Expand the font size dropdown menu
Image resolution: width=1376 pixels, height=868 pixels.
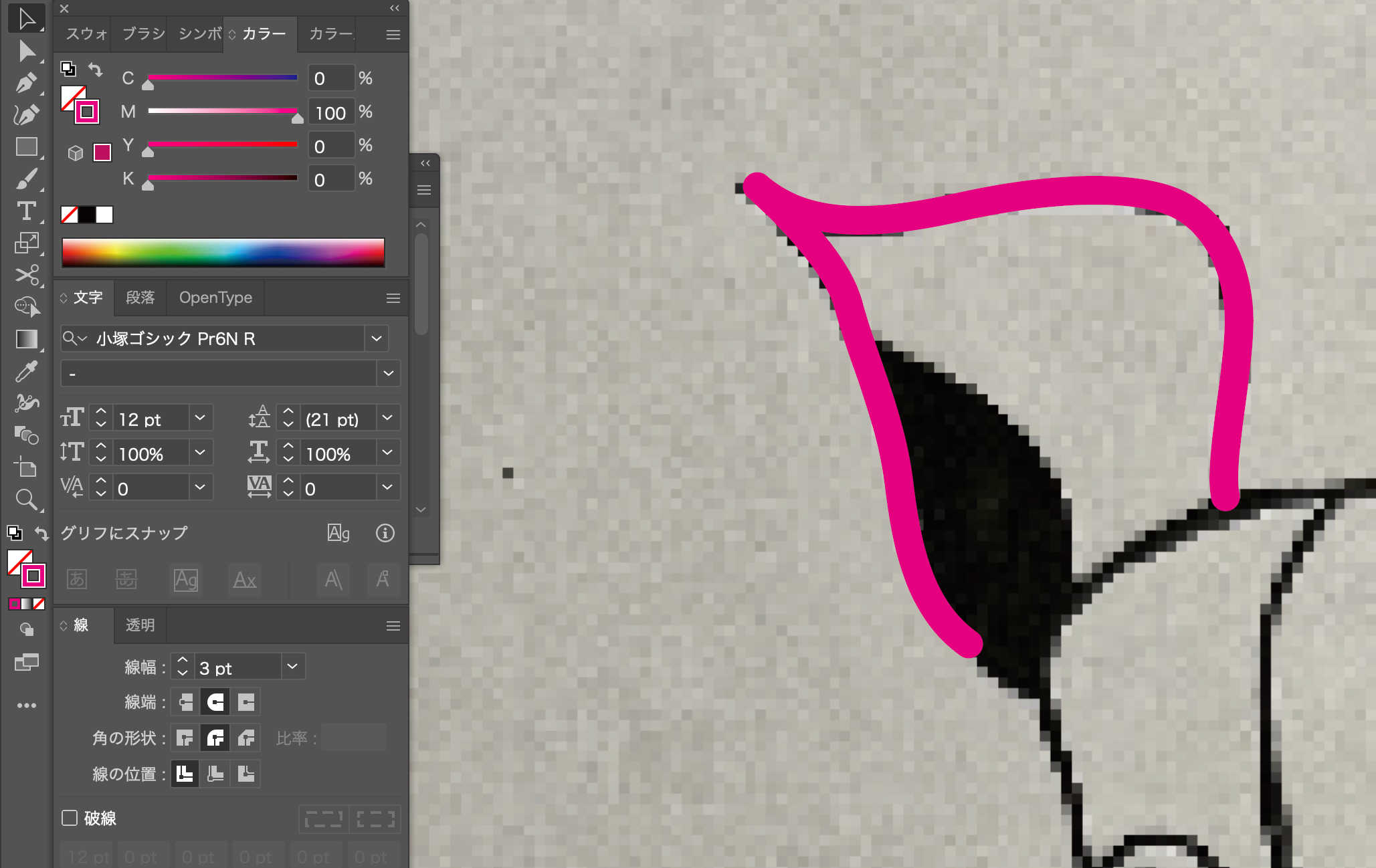(200, 419)
